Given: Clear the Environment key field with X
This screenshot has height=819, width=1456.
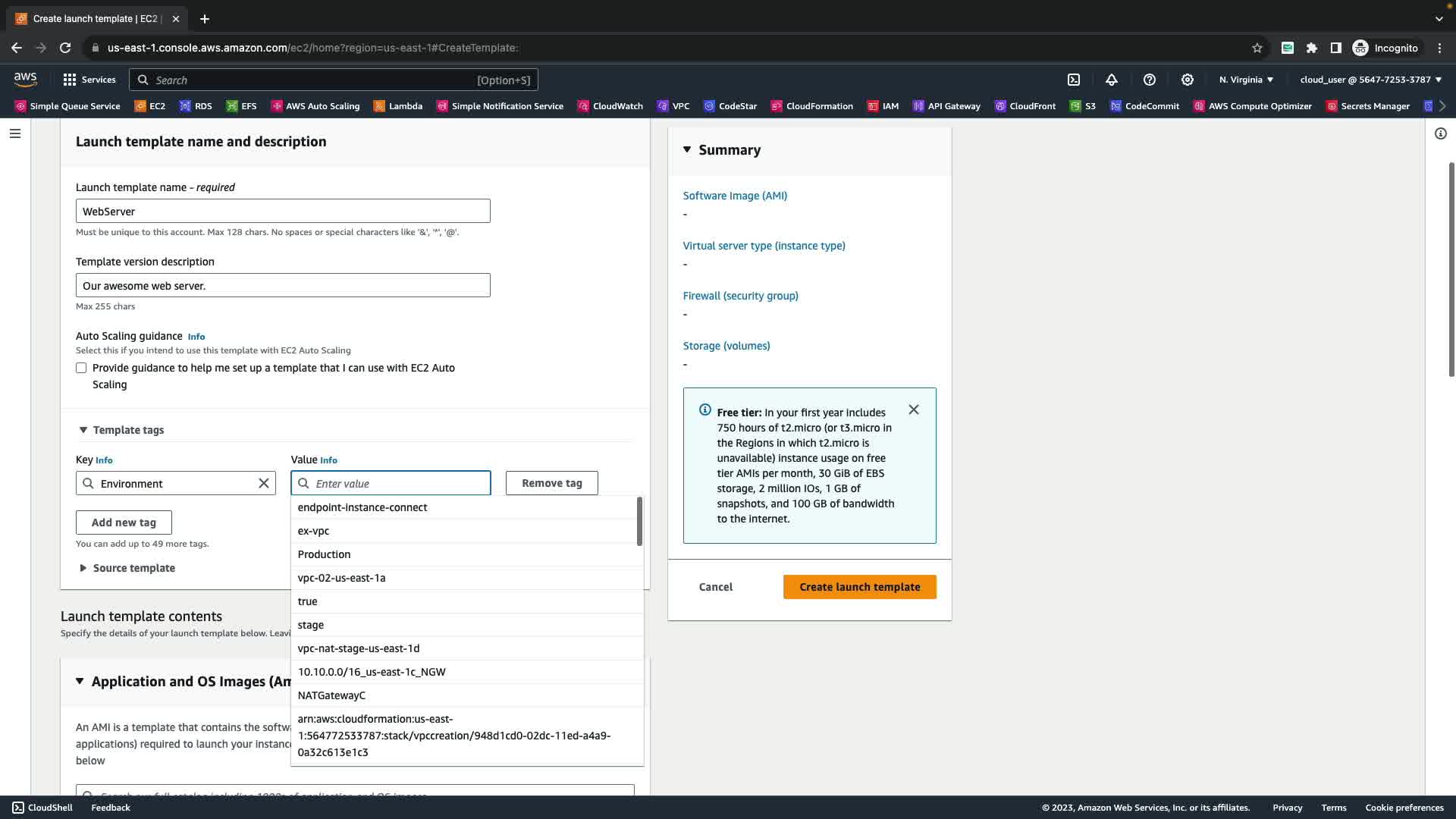Looking at the screenshot, I should [x=264, y=483].
